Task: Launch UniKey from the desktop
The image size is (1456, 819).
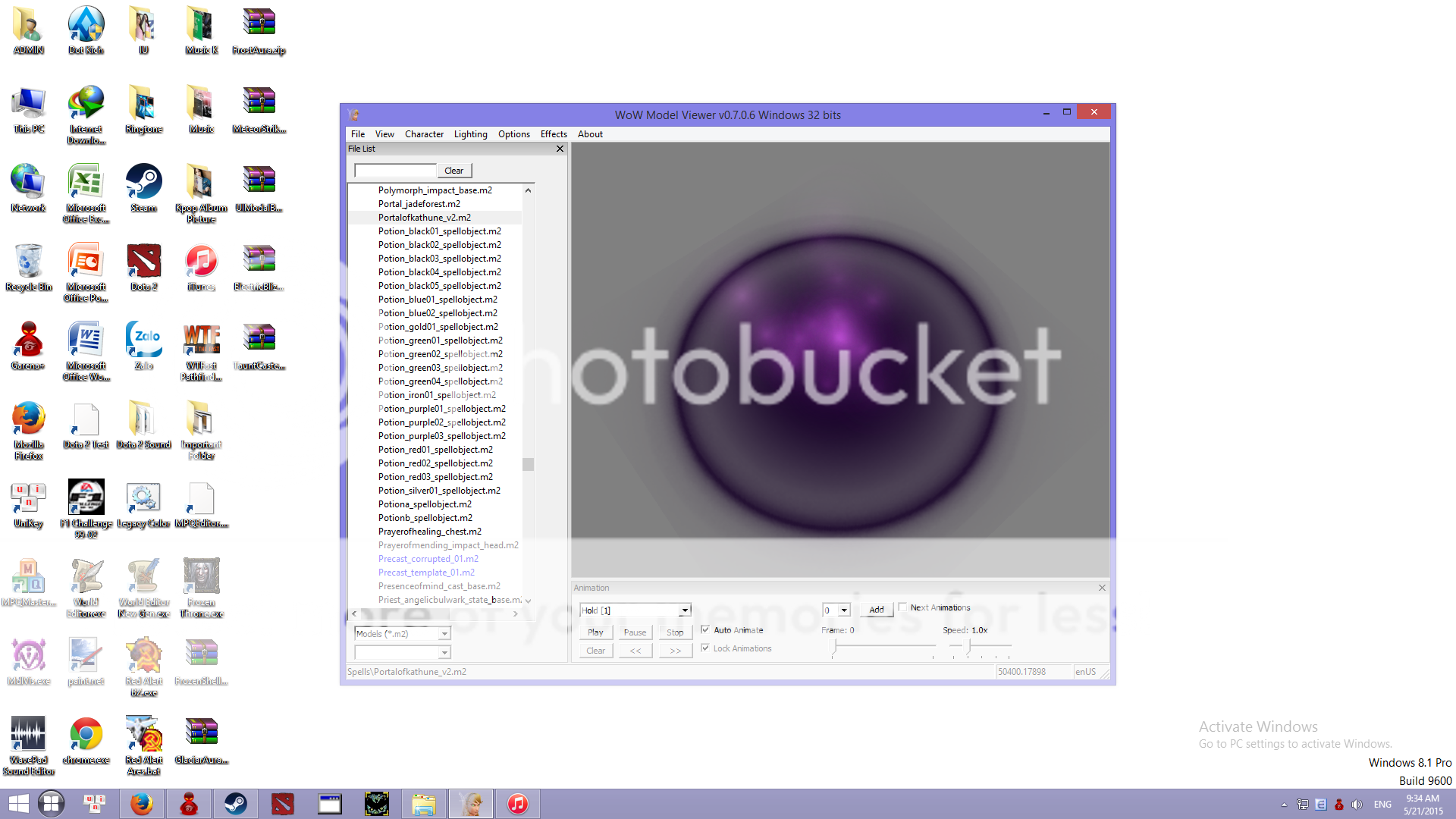Action: tap(28, 504)
